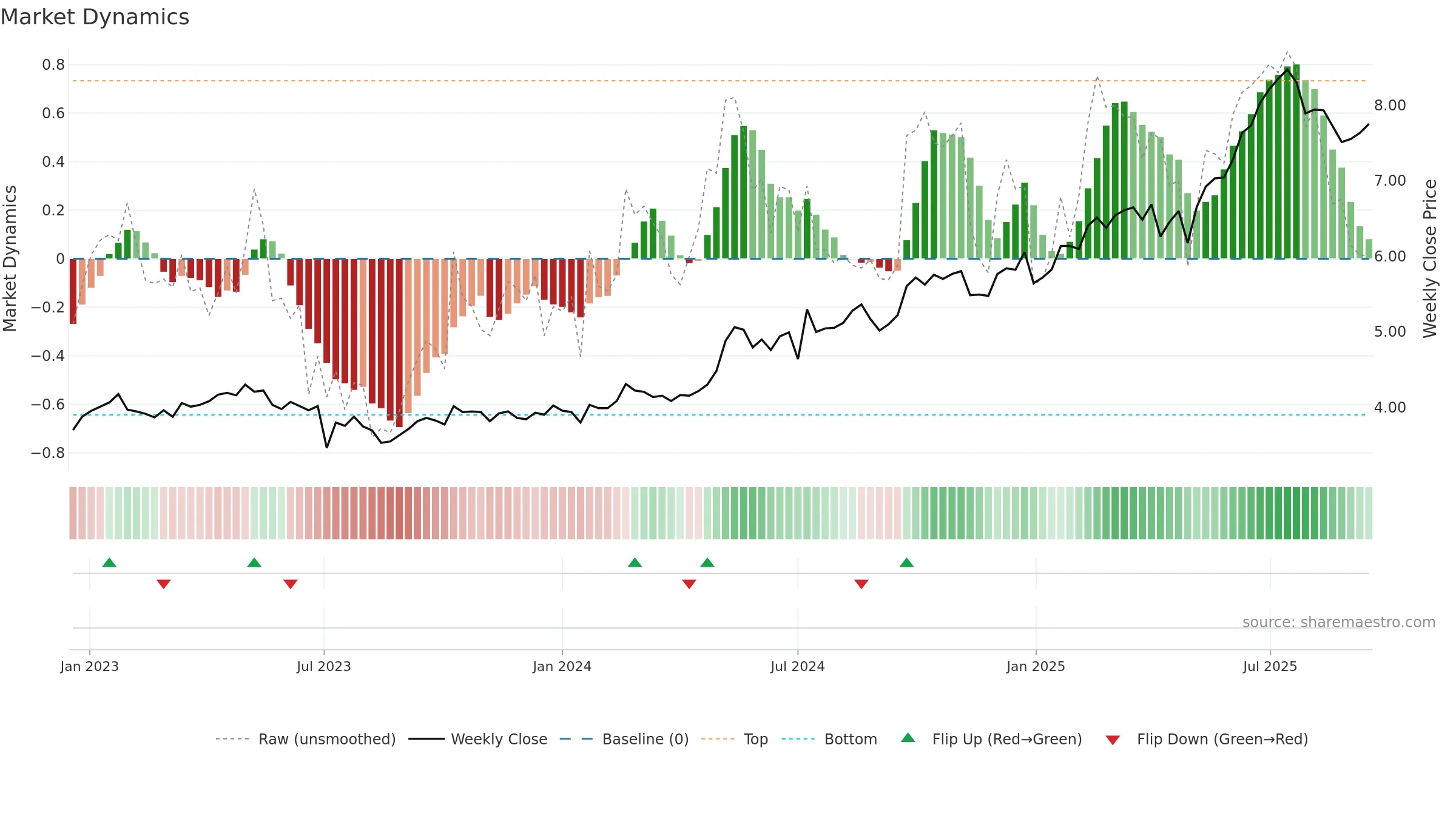Click the Market Dynamics chart title
This screenshot has width=1456, height=819.
[95, 17]
